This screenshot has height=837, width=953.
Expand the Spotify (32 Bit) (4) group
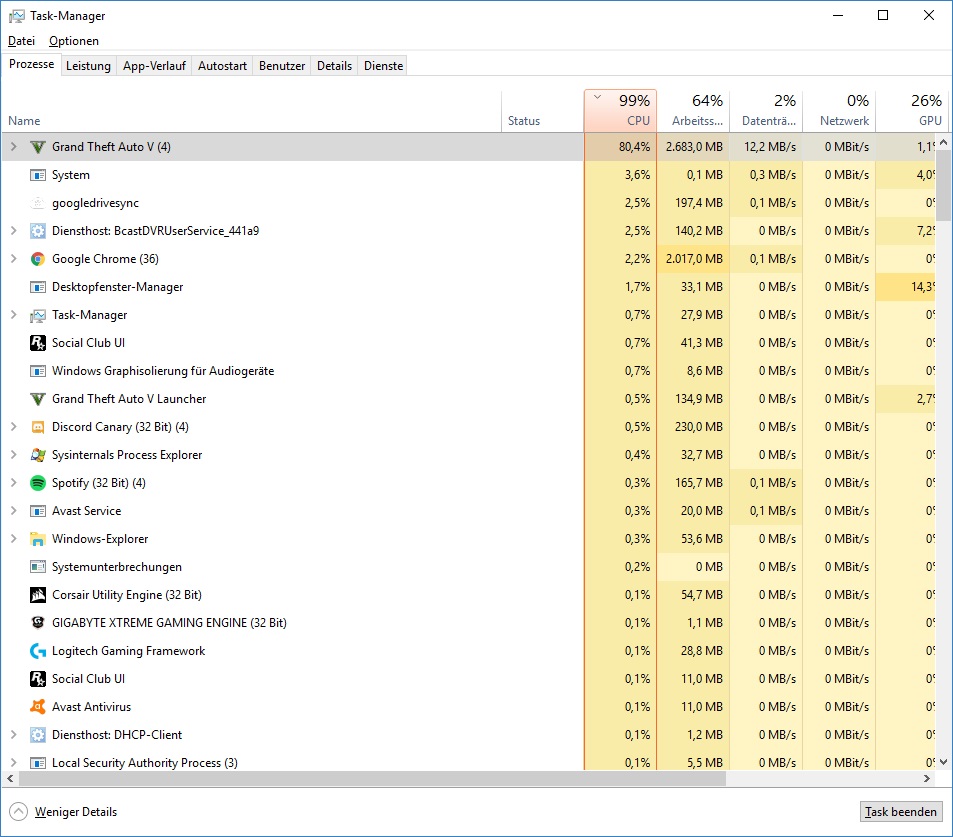pos(13,482)
